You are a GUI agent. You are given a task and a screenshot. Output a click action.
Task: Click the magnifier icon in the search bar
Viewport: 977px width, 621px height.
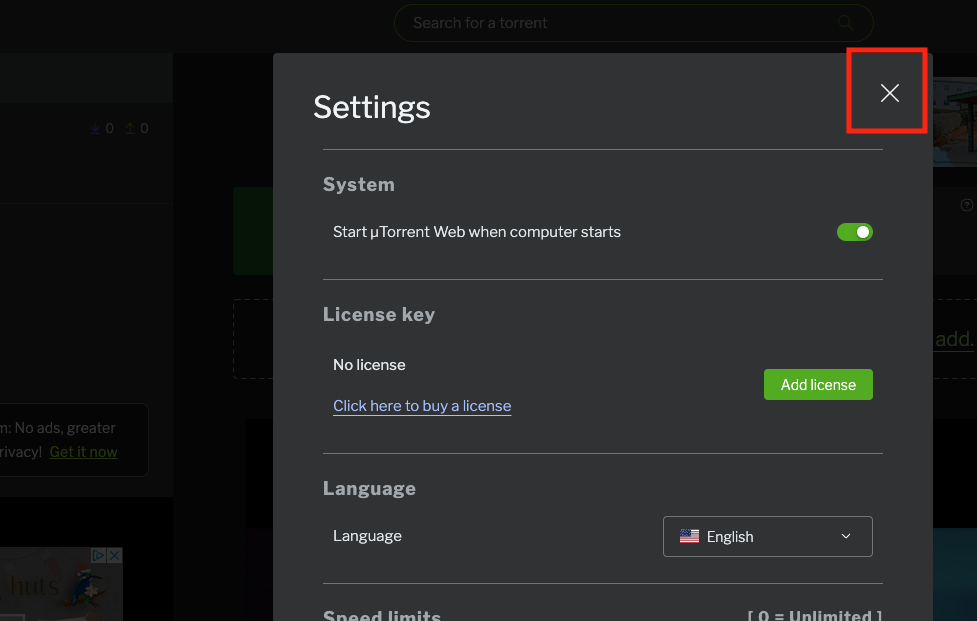pyautogui.click(x=845, y=23)
